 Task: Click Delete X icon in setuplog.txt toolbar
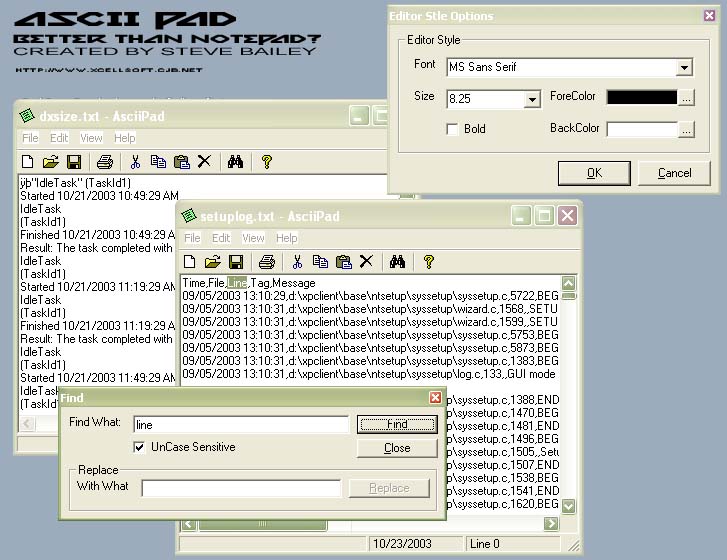click(366, 262)
